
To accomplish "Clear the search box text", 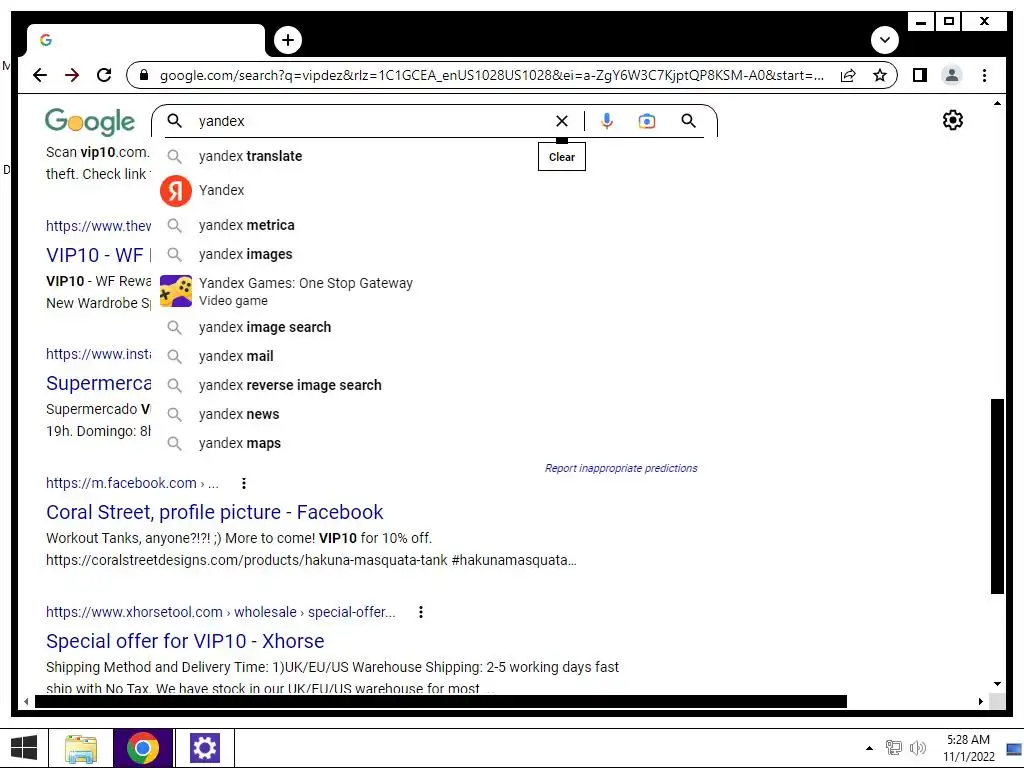I will coord(562,121).
